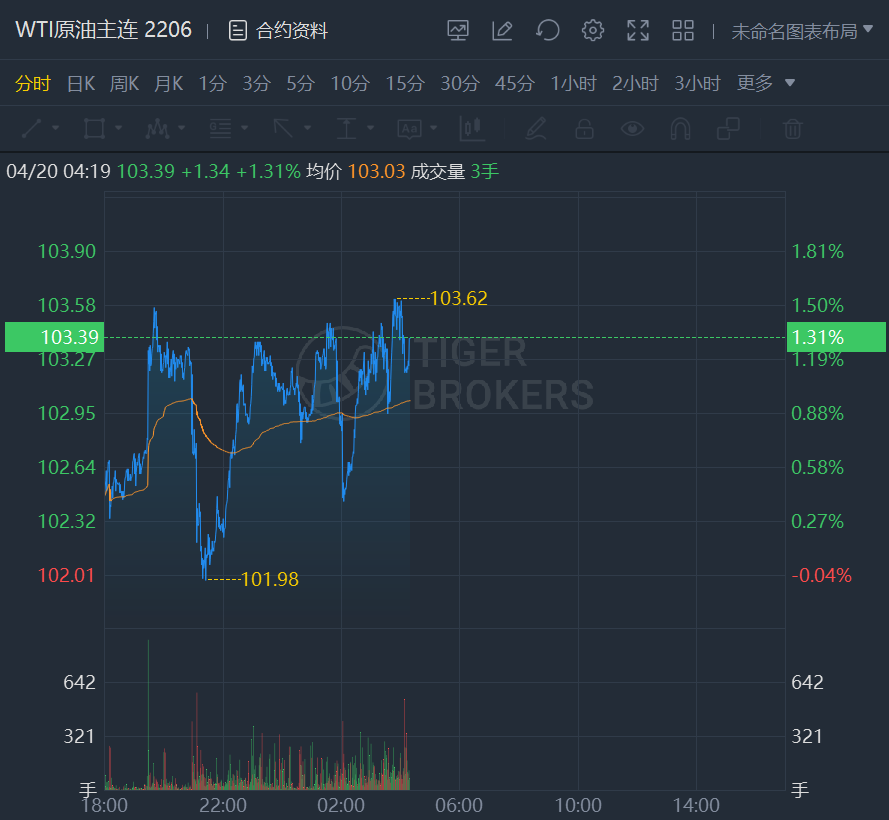Select the 15分 timeframe tab

(x=405, y=83)
